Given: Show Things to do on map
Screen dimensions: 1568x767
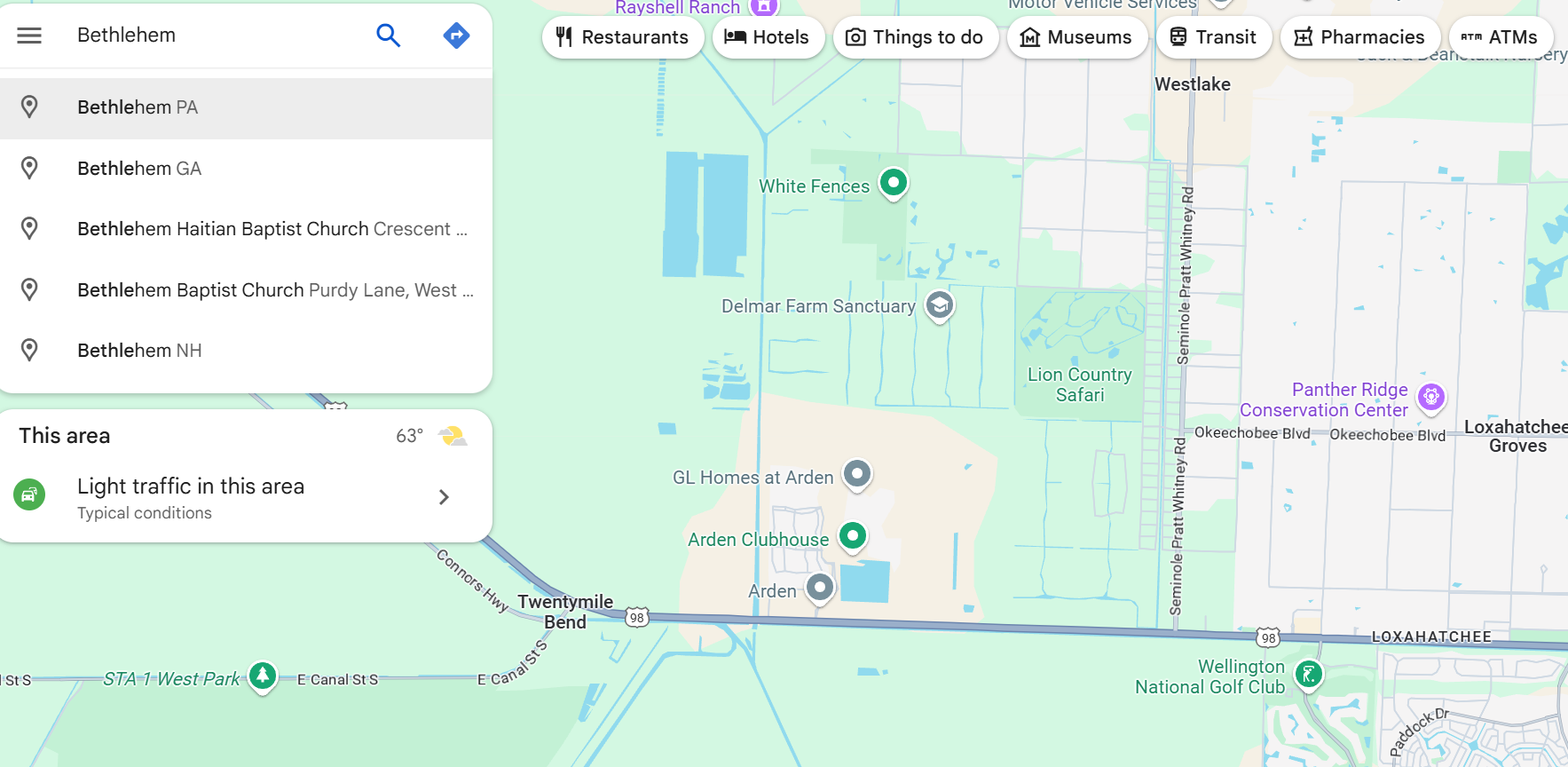Looking at the screenshot, I should click(x=916, y=37).
